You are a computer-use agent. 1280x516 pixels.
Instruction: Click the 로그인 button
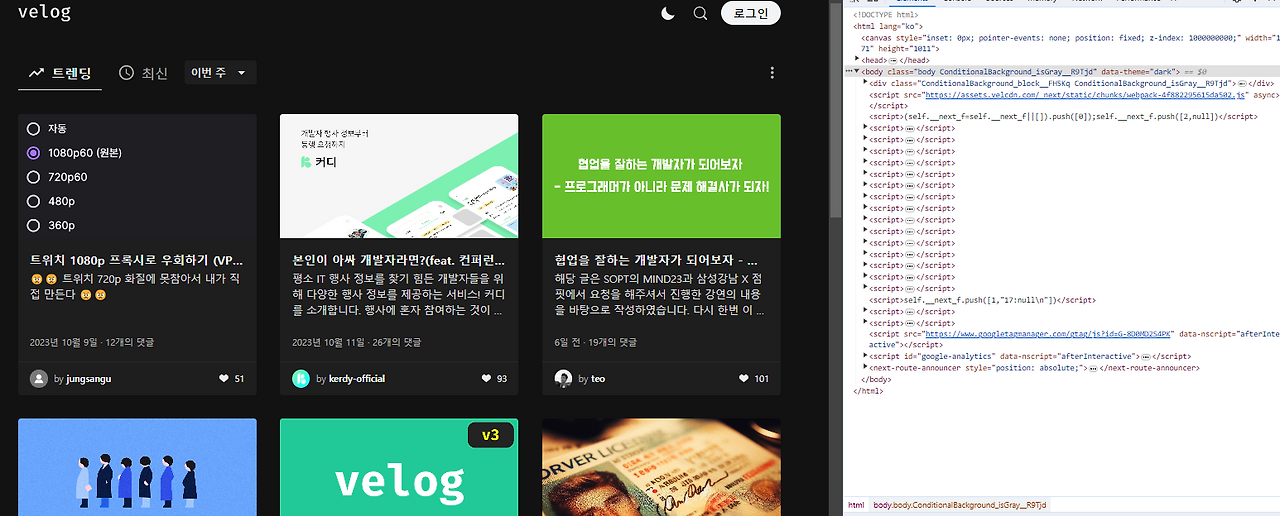click(x=751, y=13)
